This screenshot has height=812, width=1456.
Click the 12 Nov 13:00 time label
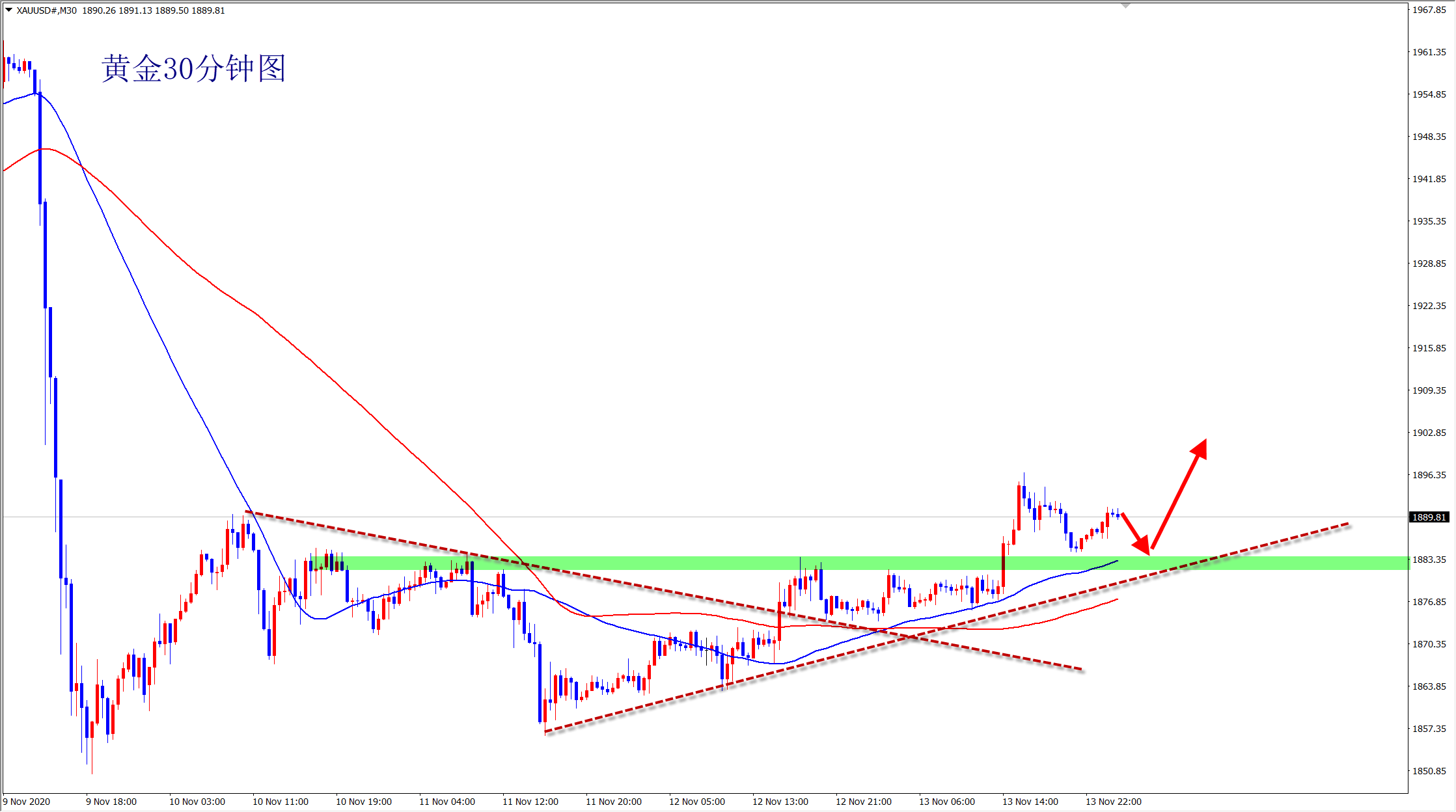click(x=780, y=802)
